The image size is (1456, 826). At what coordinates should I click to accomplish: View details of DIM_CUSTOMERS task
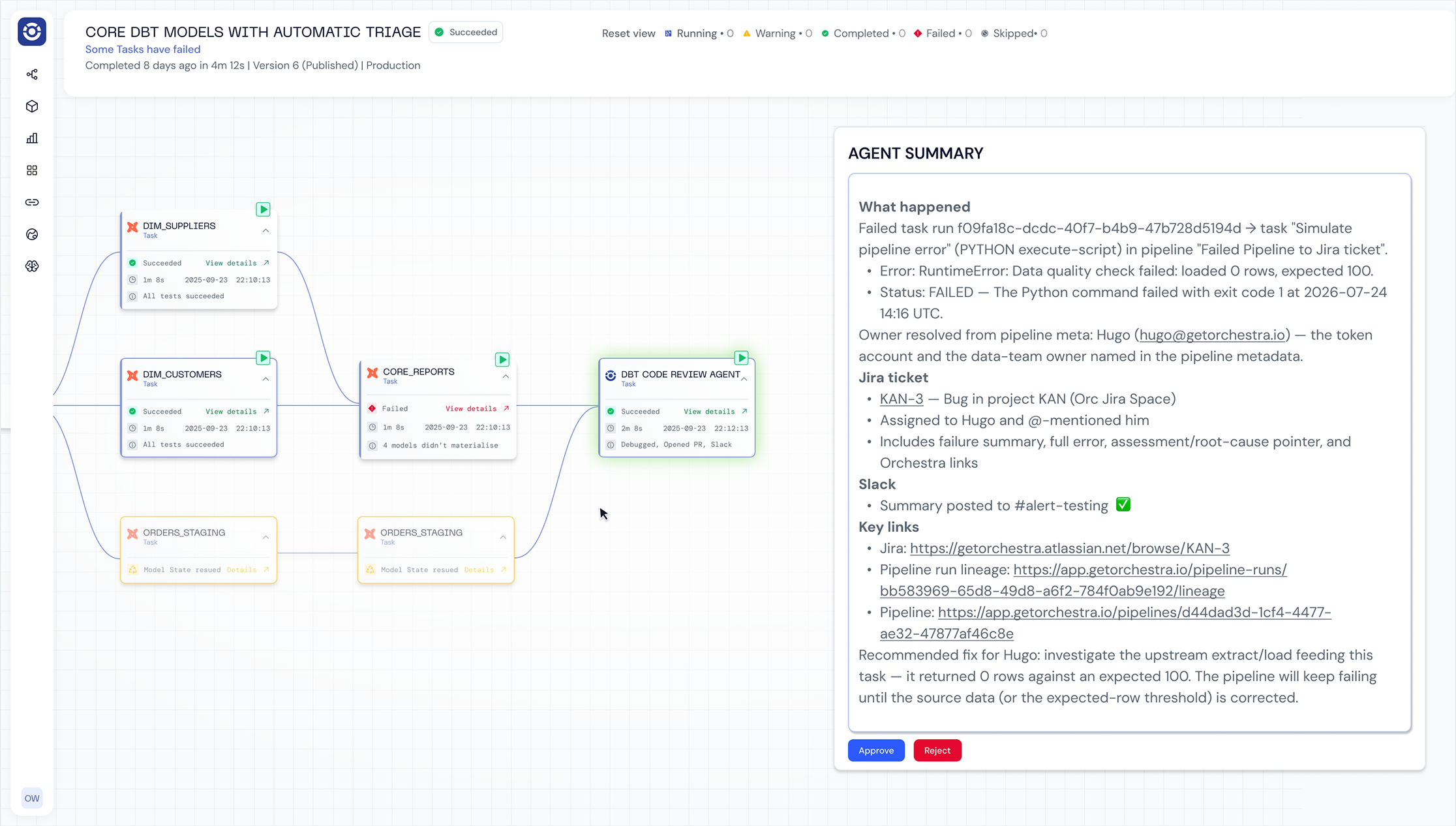237,412
